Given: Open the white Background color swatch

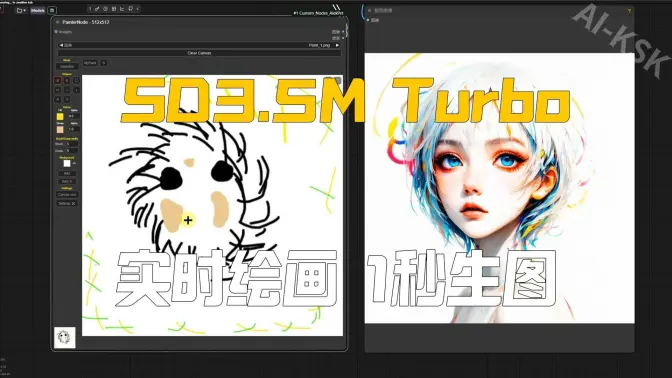Looking at the screenshot, I should pyautogui.click(x=67, y=163).
